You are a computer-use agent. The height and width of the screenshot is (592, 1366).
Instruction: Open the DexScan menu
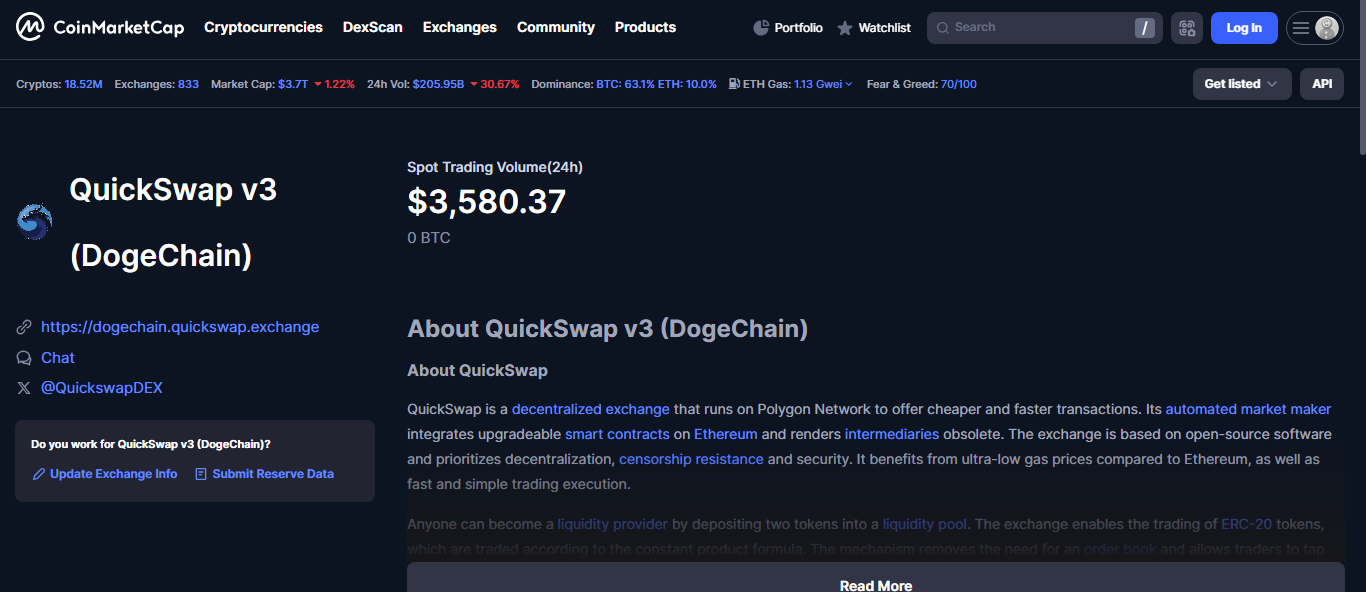coord(373,27)
